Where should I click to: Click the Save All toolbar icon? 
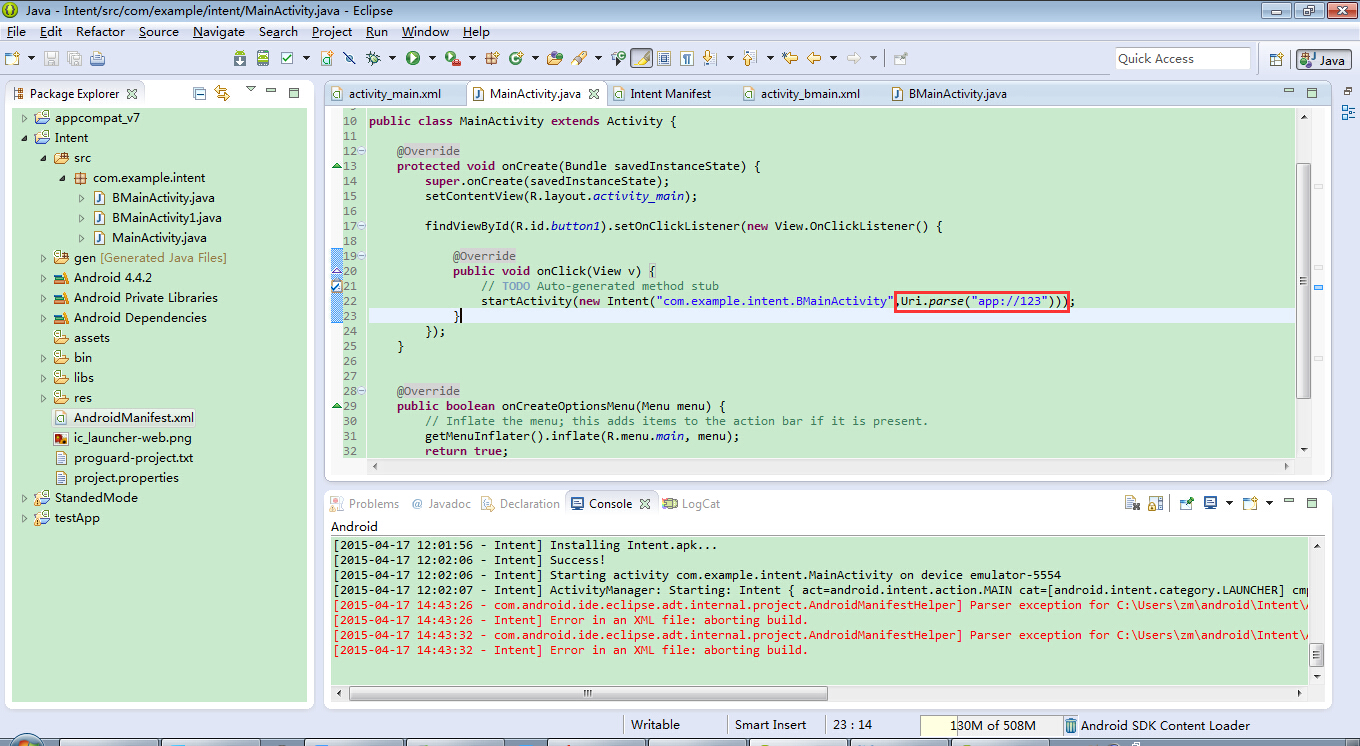[74, 58]
